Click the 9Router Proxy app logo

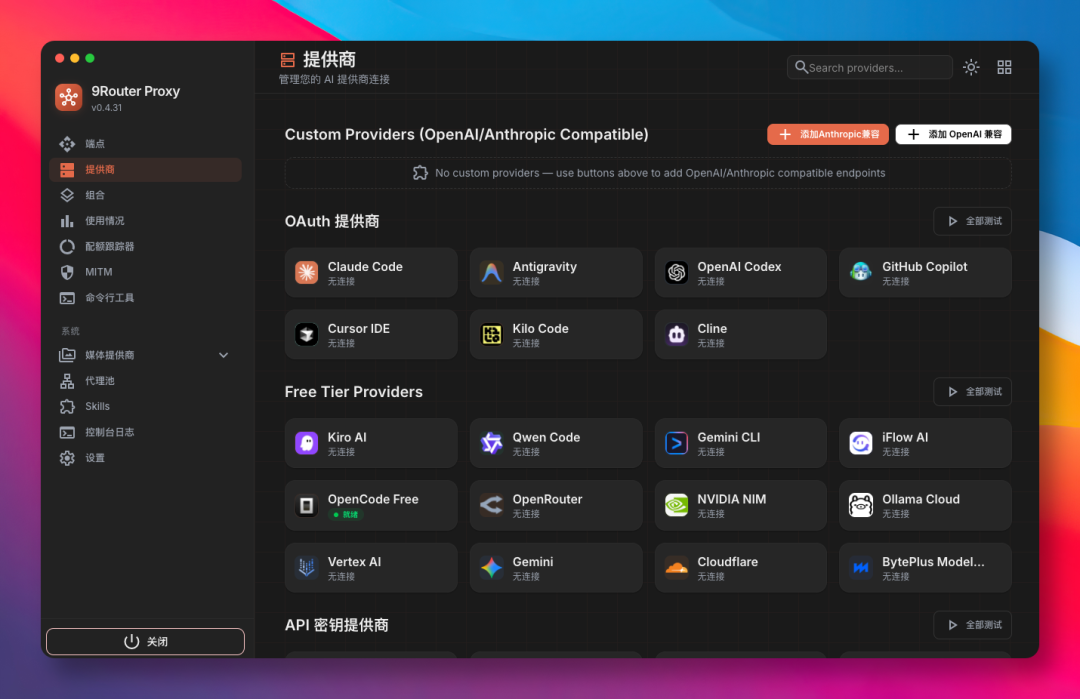pos(69,98)
